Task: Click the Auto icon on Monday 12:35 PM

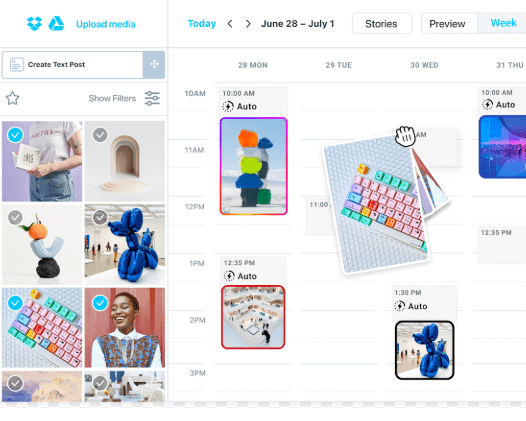Action: tap(229, 276)
